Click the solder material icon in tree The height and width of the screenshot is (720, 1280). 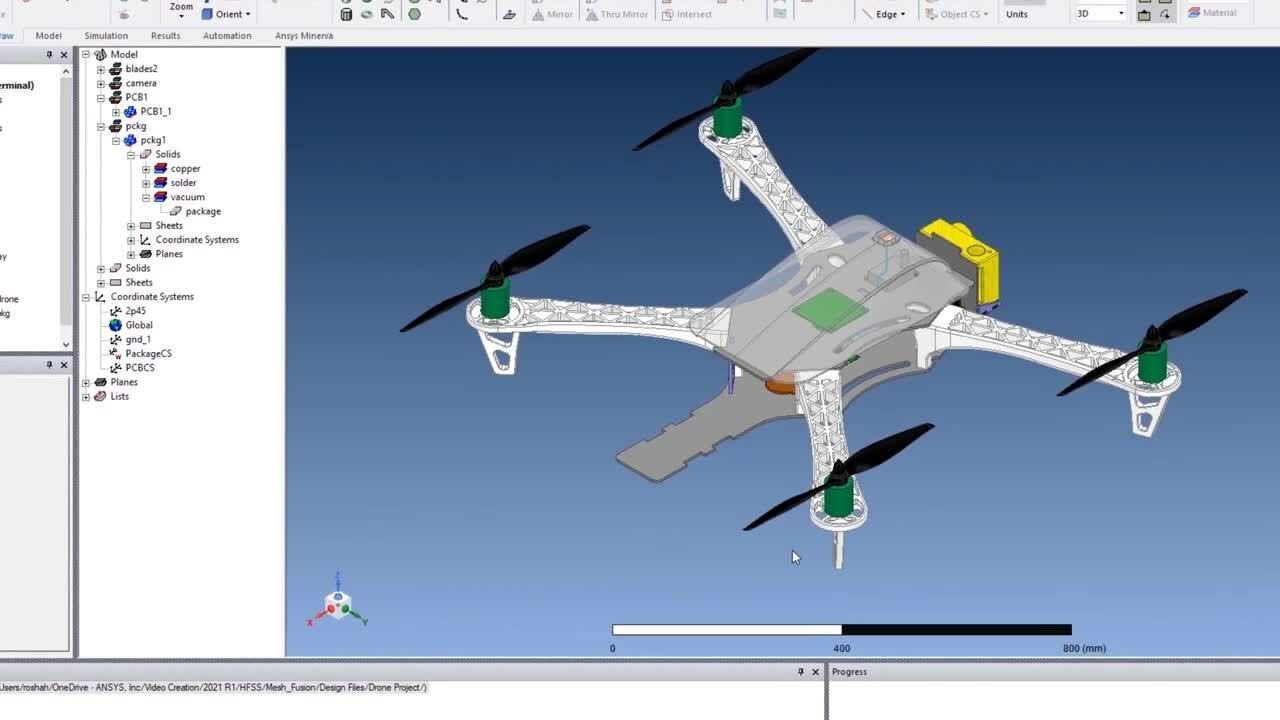tap(160, 183)
